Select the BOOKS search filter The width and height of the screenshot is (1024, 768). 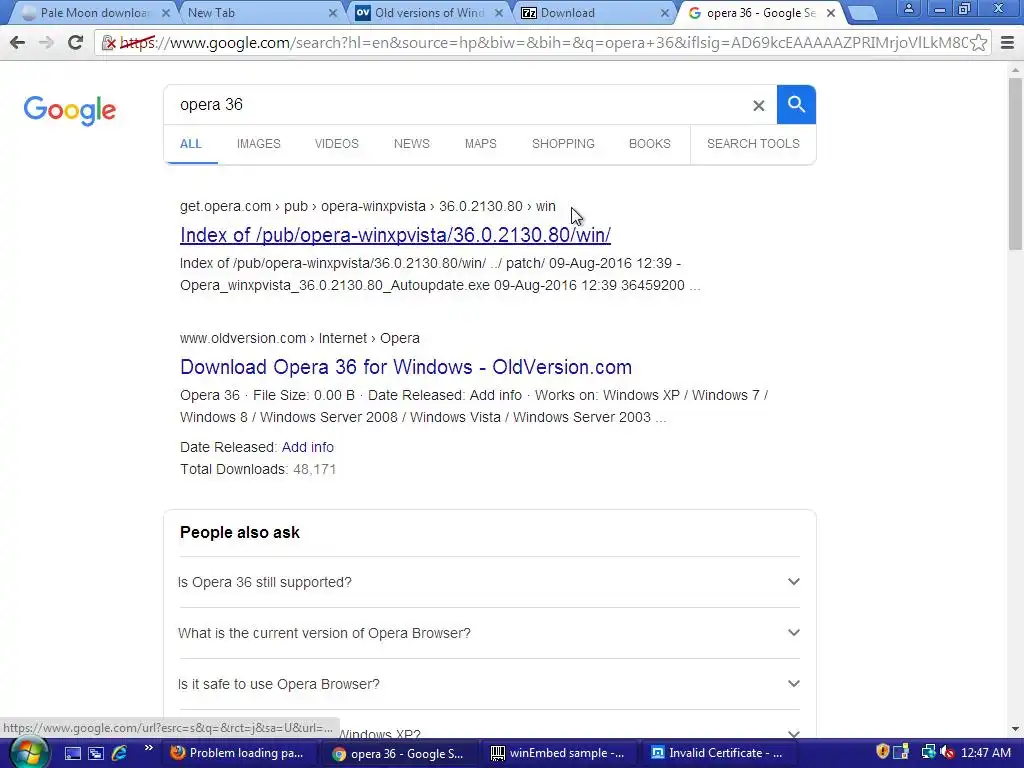650,144
